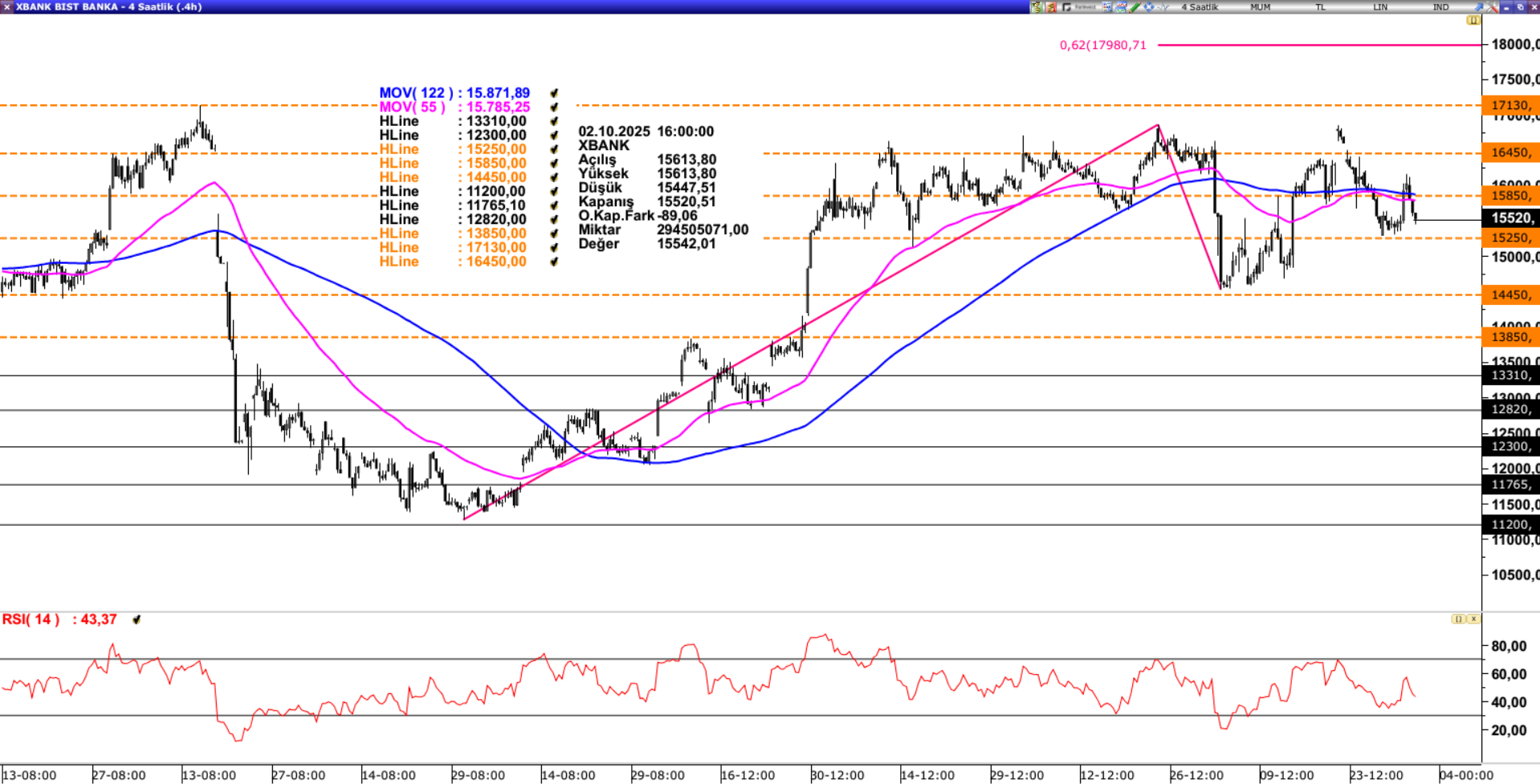Toggle the MOV(122) indicator checkmark

553,93
